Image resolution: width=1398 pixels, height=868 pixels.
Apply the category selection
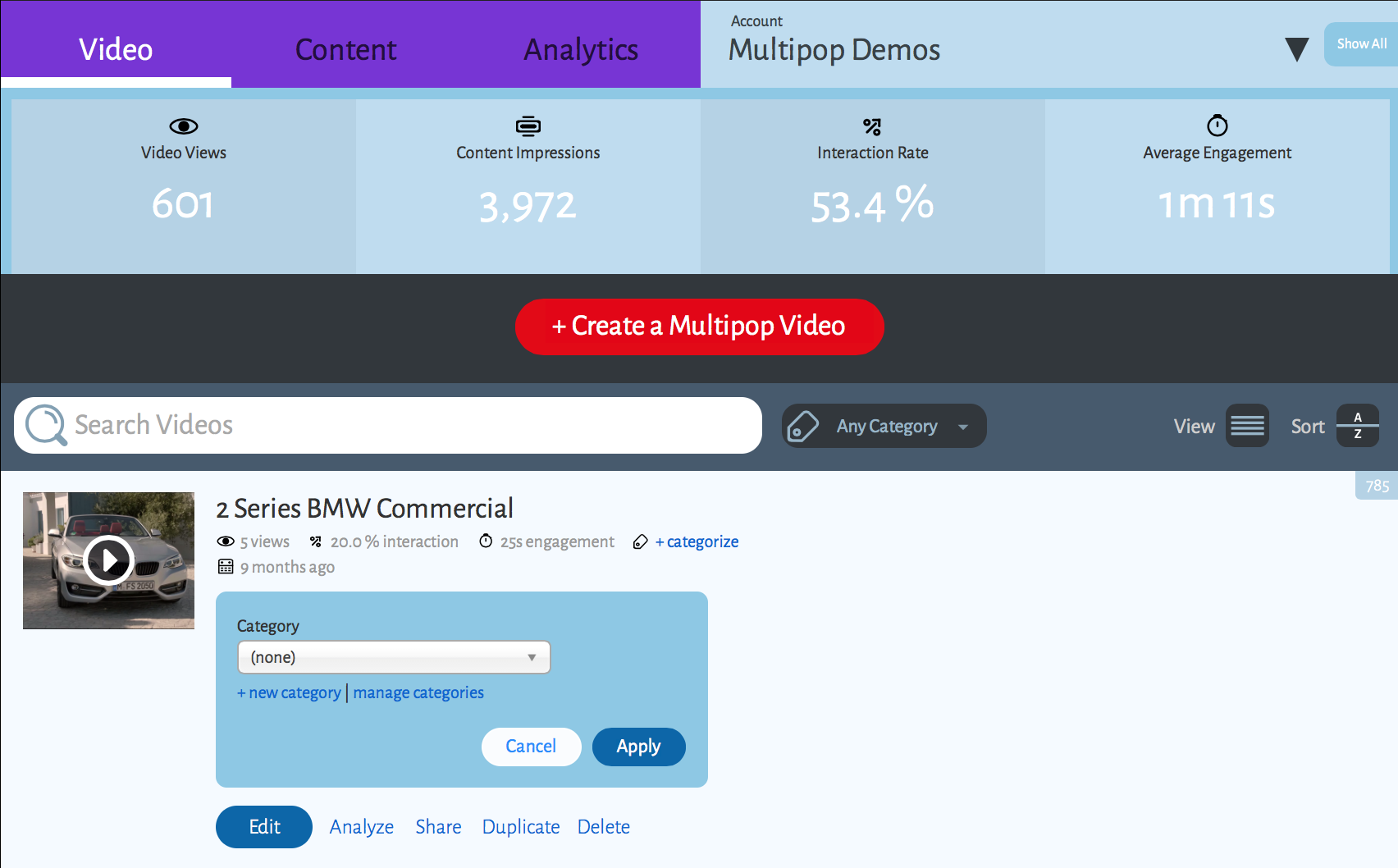638,747
